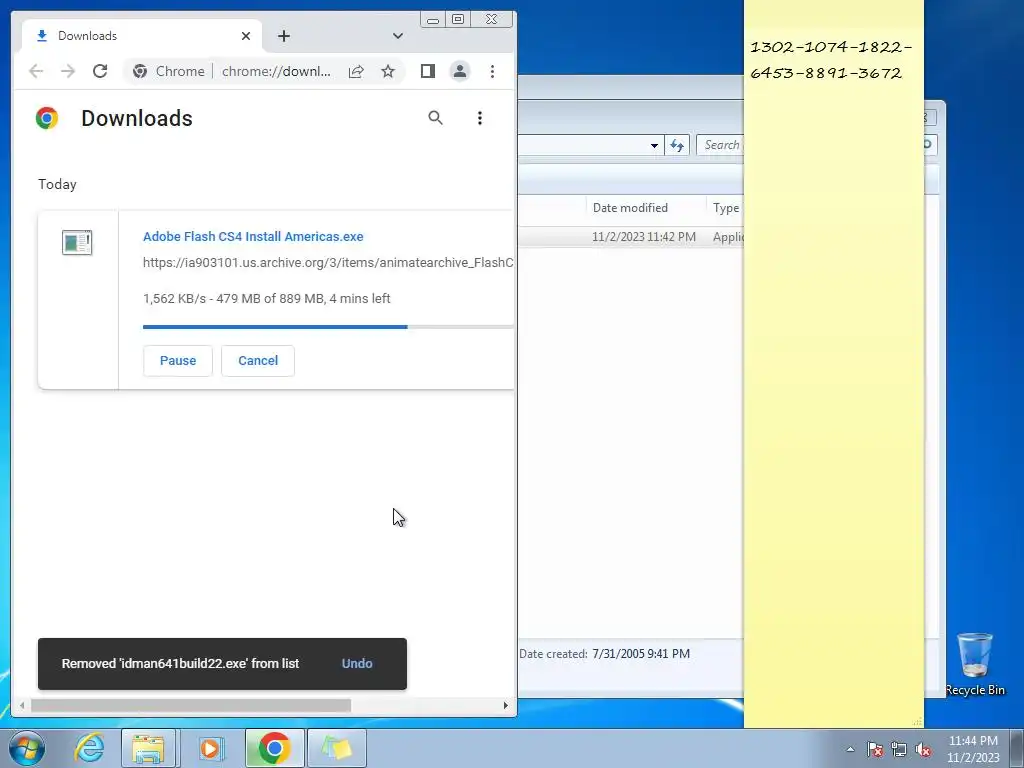Open the Chrome profile avatar
Viewport: 1024px width, 768px height.
tap(460, 71)
